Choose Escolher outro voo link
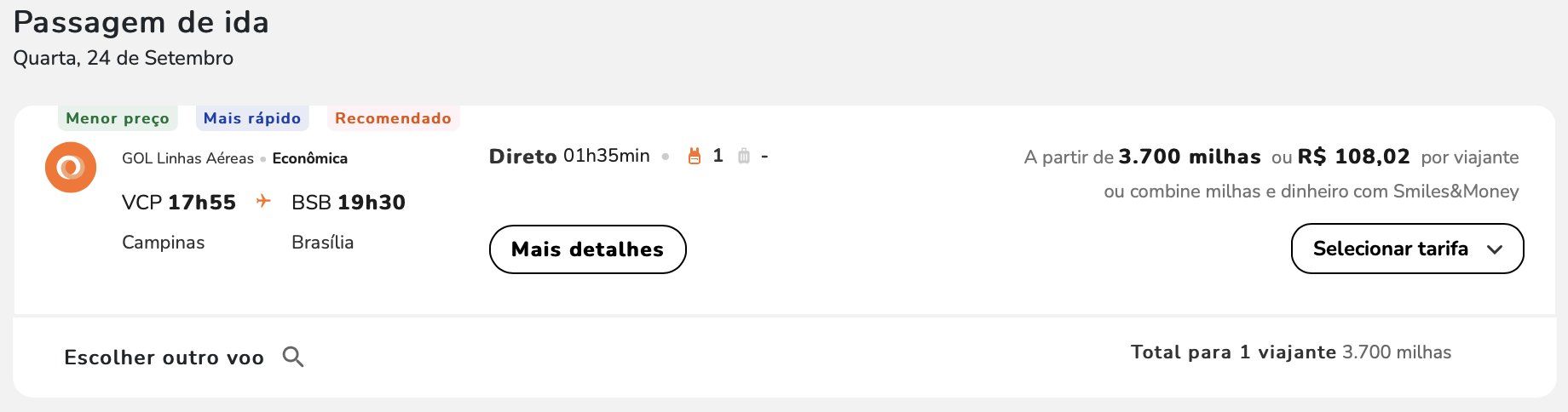This screenshot has height=412, width=1568. (164, 358)
